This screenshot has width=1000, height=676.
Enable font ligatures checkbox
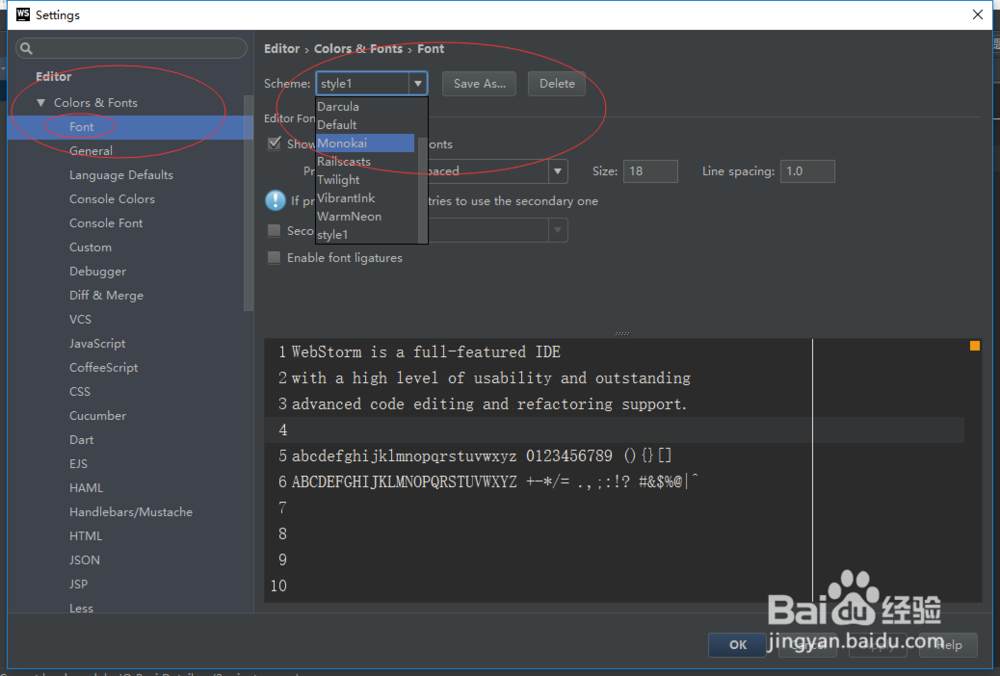pos(274,258)
